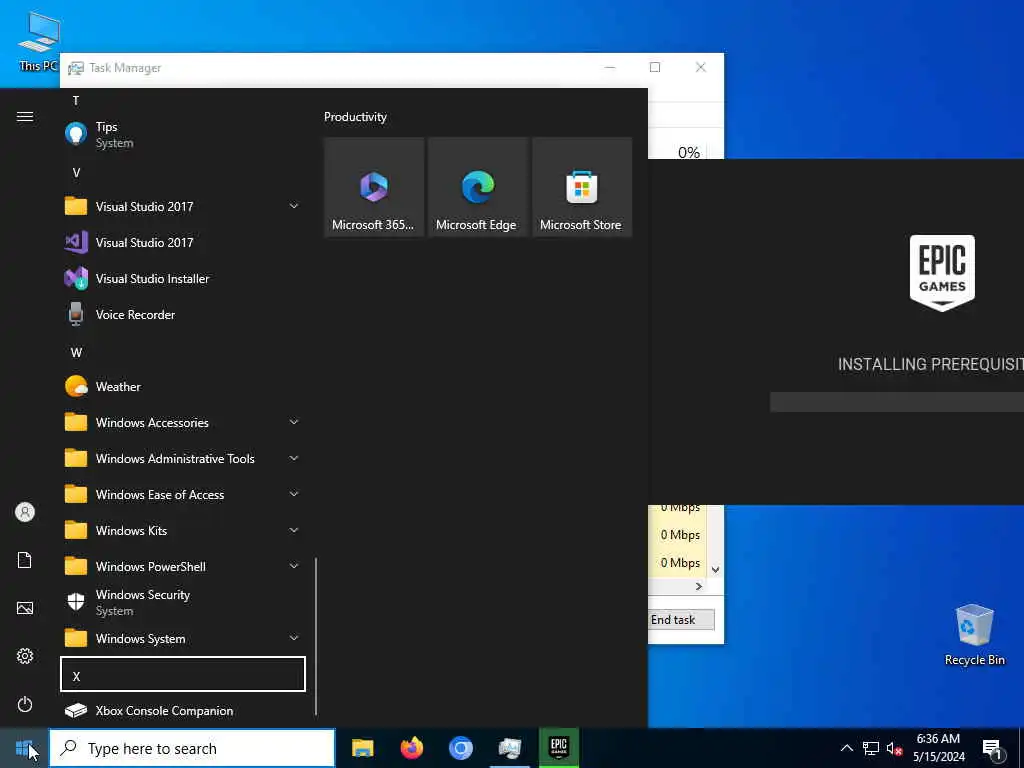Show hidden system tray icons
This screenshot has width=1024, height=768.
pos(846,748)
